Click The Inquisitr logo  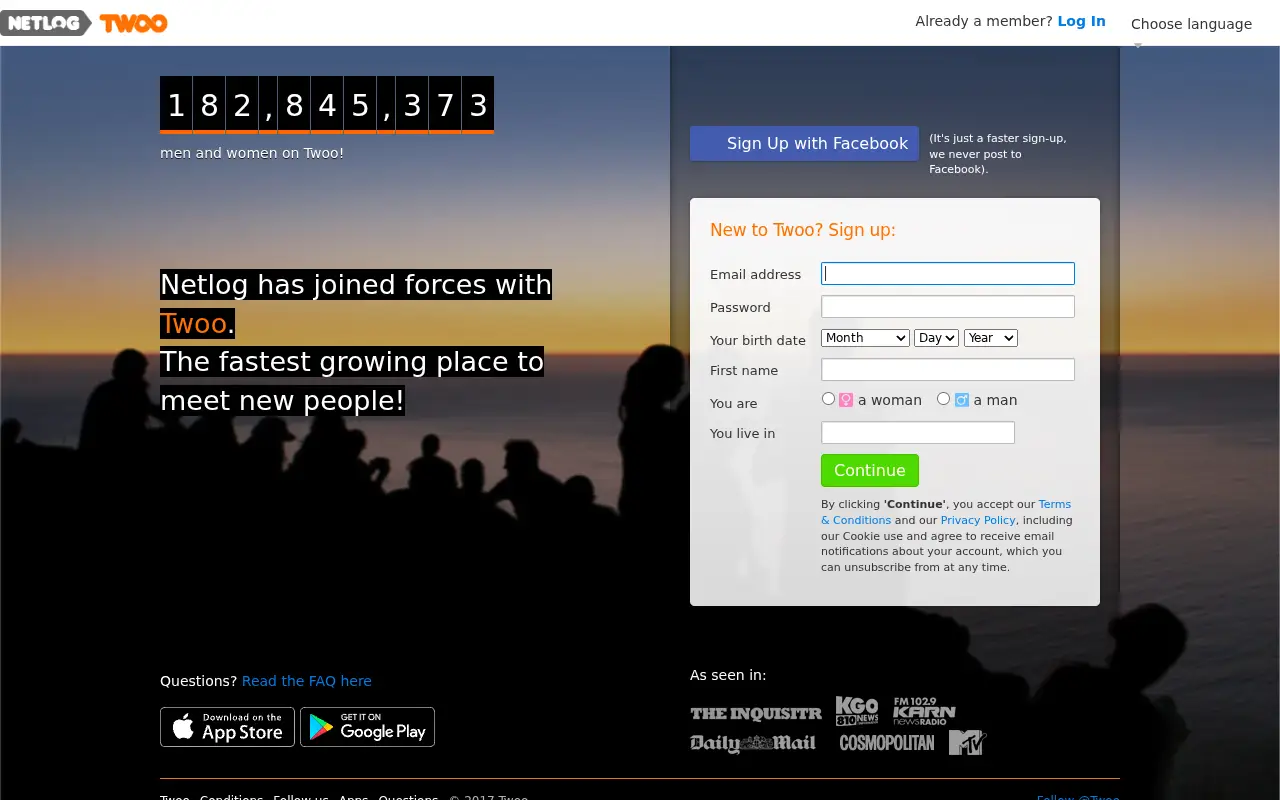[x=756, y=714]
